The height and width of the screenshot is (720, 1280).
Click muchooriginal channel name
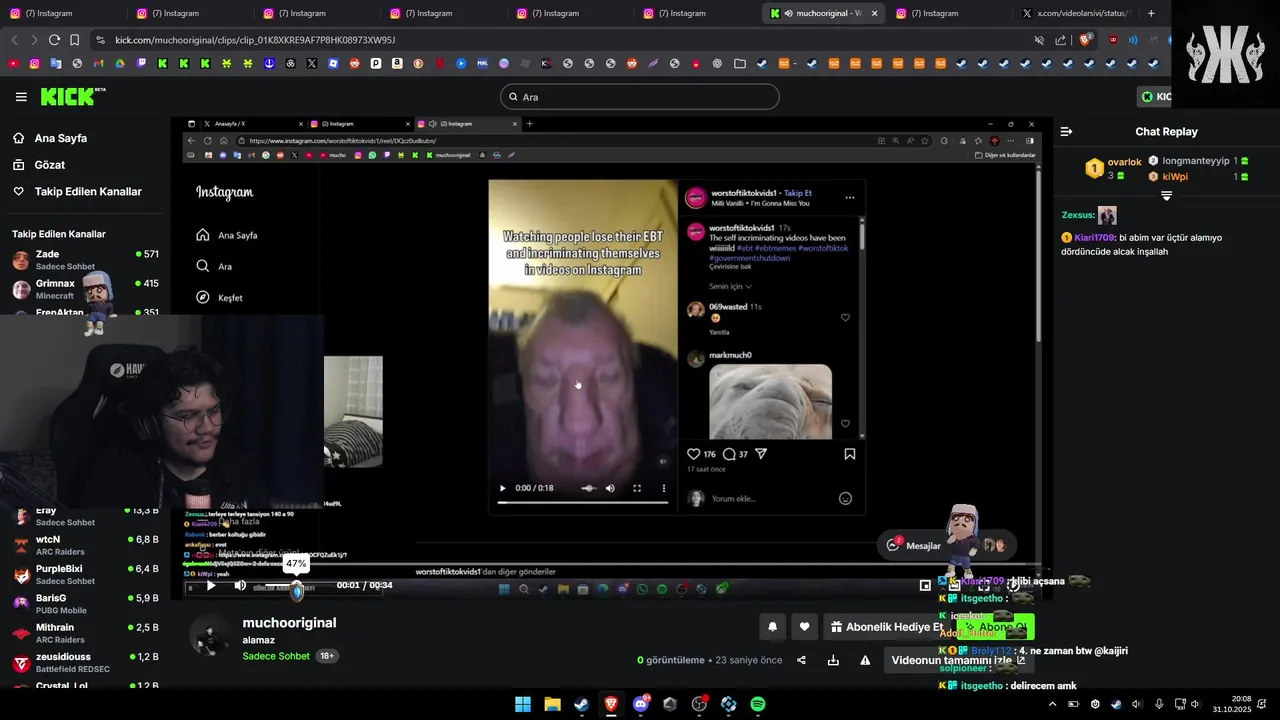289,622
